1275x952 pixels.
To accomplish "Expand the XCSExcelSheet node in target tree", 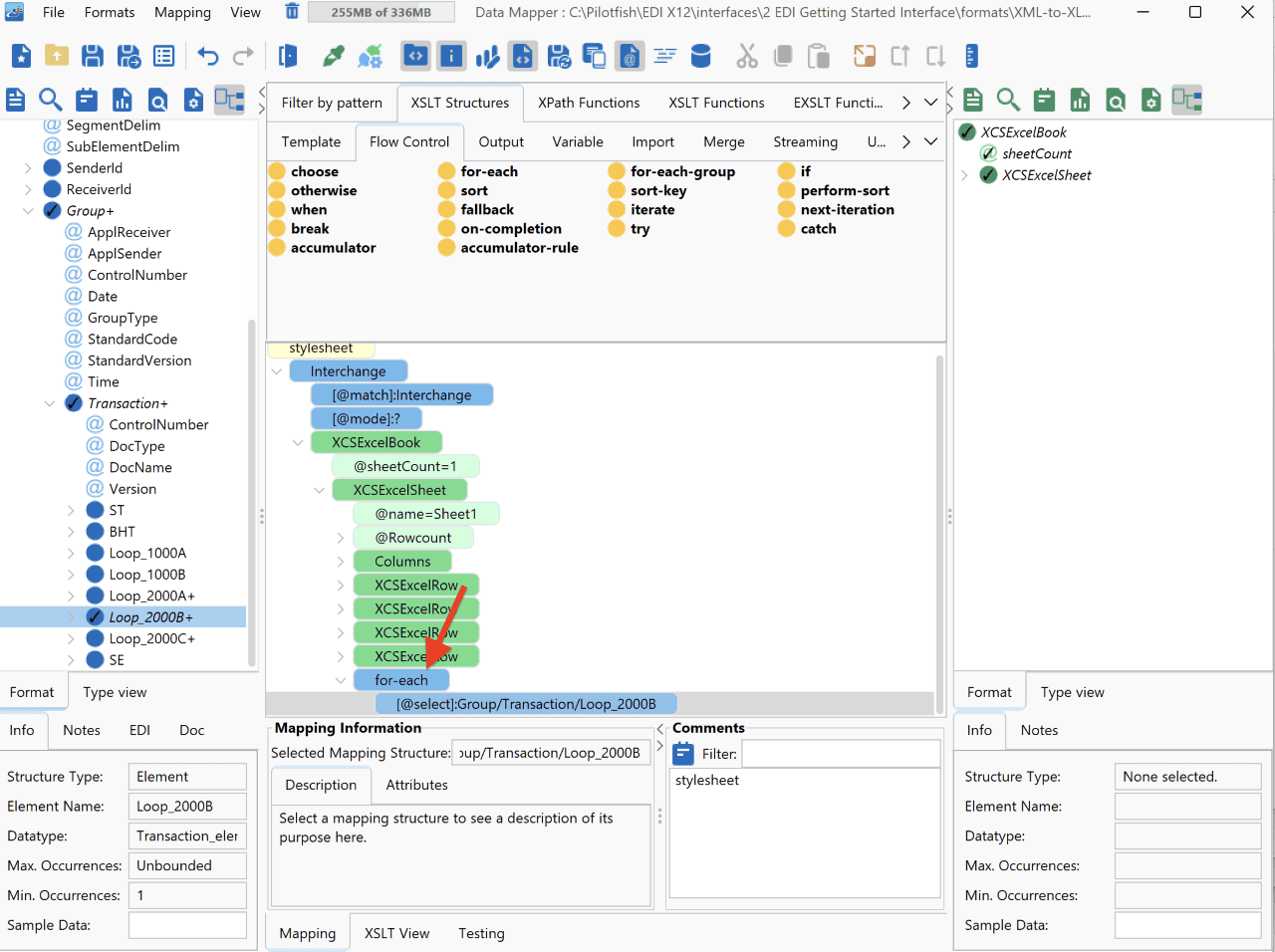I will coord(964,175).
